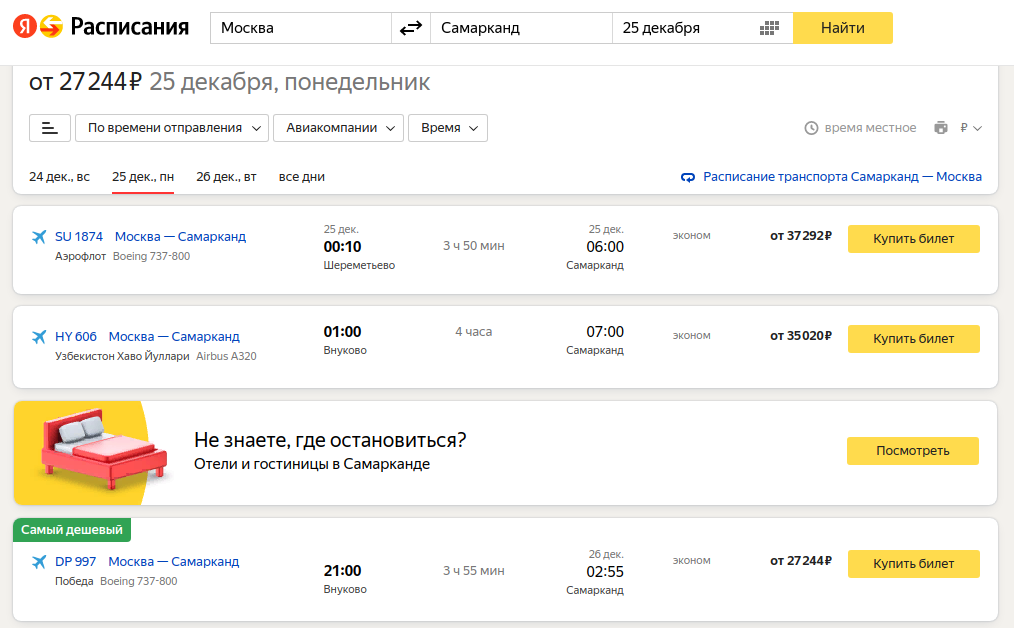Click the airplane icon for flight SU 1874
The height and width of the screenshot is (628, 1014).
click(39, 237)
